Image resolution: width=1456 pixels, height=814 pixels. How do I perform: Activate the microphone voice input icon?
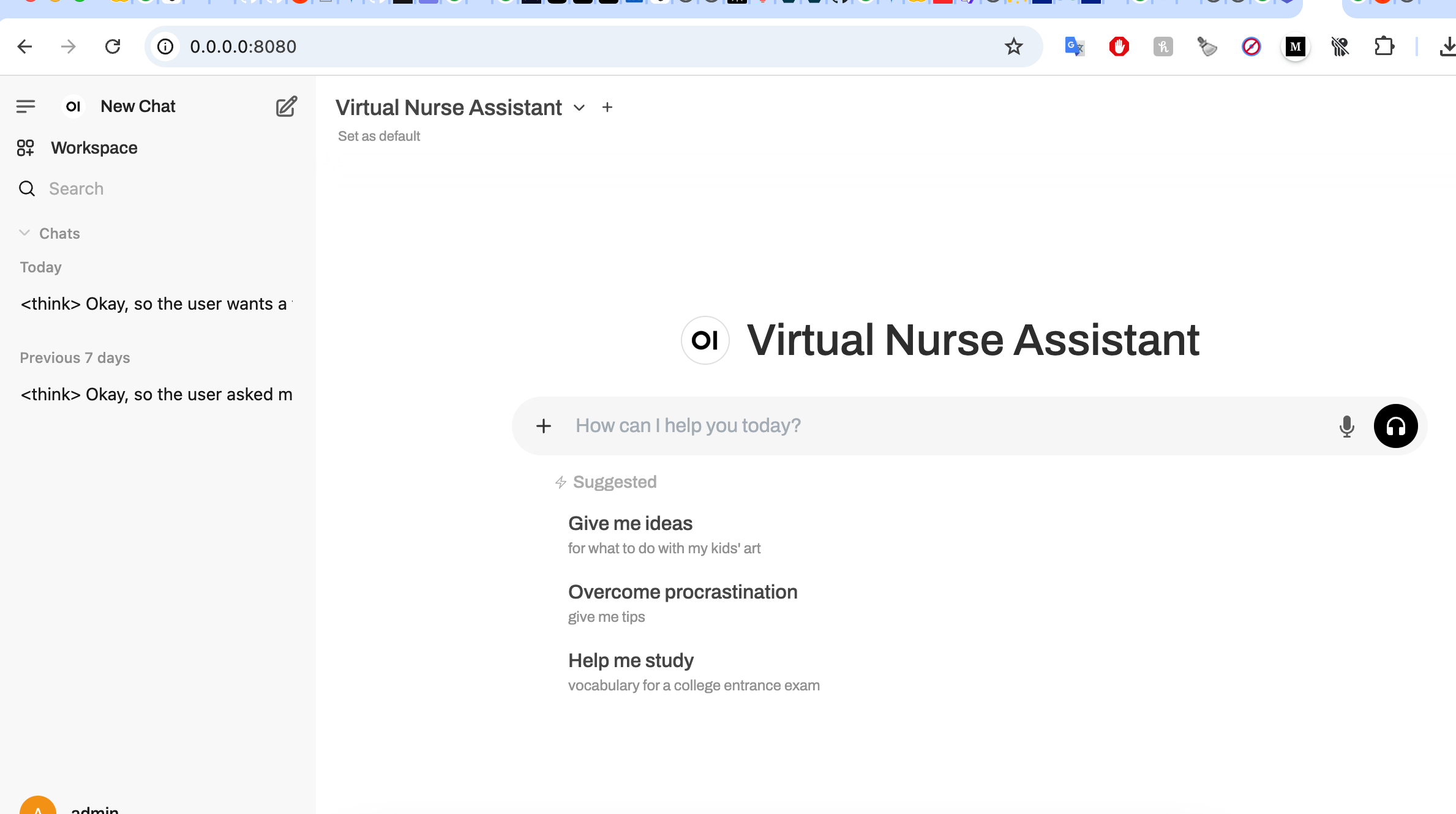1347,425
